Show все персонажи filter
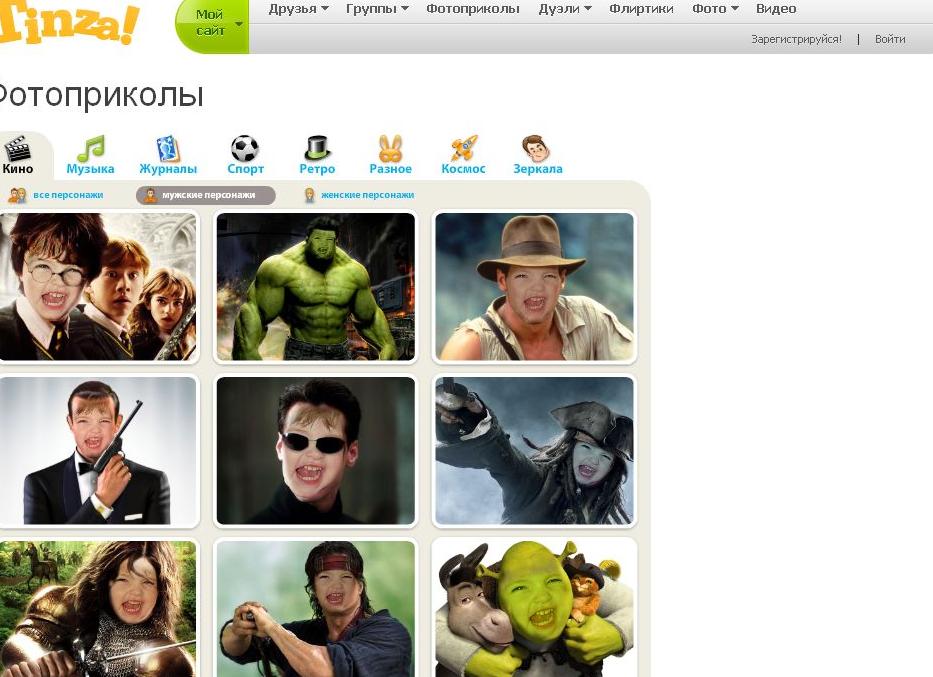 (x=68, y=195)
